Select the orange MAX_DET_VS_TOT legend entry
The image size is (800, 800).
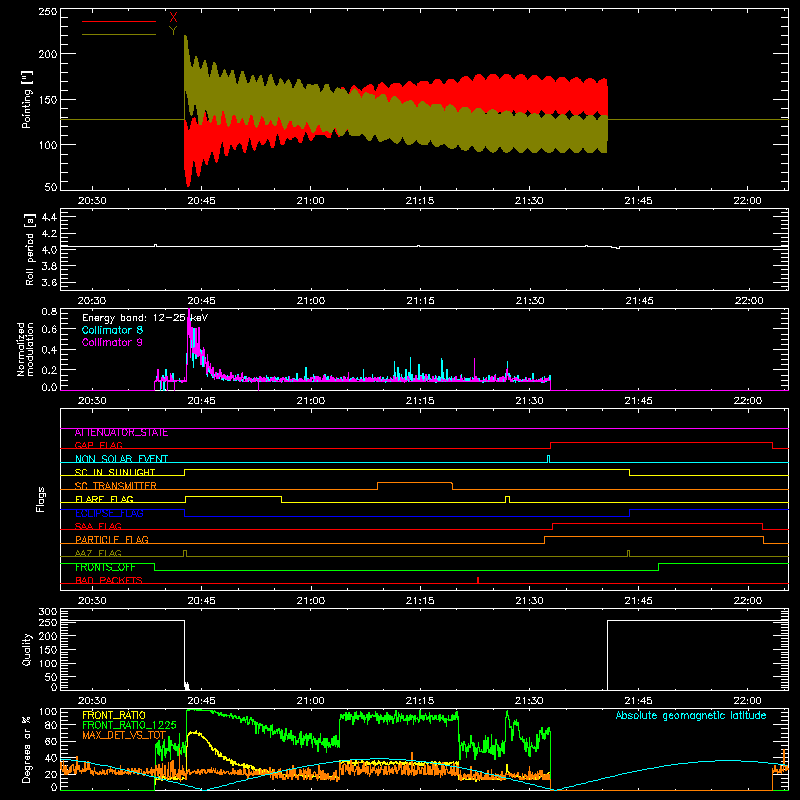click(x=124, y=735)
